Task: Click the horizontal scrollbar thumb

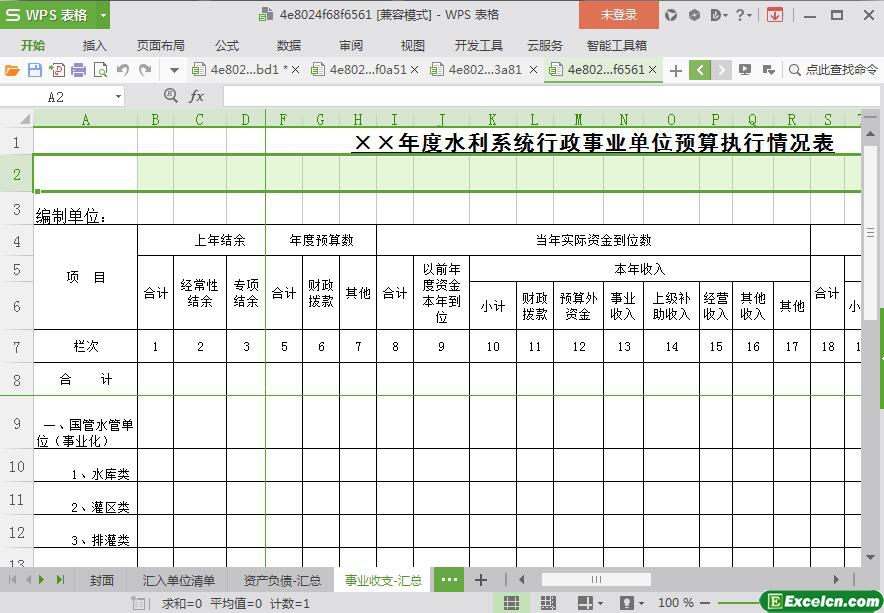Action: click(x=595, y=580)
